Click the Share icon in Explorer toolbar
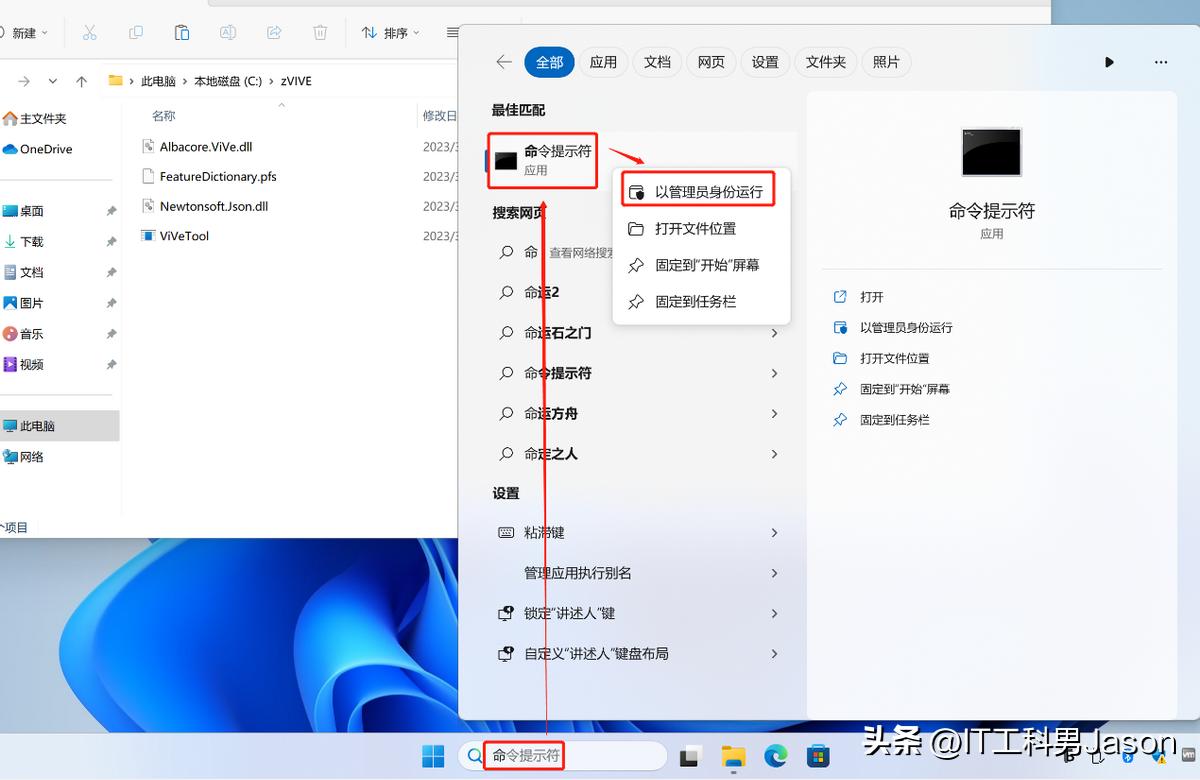The image size is (1200, 780). point(273,32)
